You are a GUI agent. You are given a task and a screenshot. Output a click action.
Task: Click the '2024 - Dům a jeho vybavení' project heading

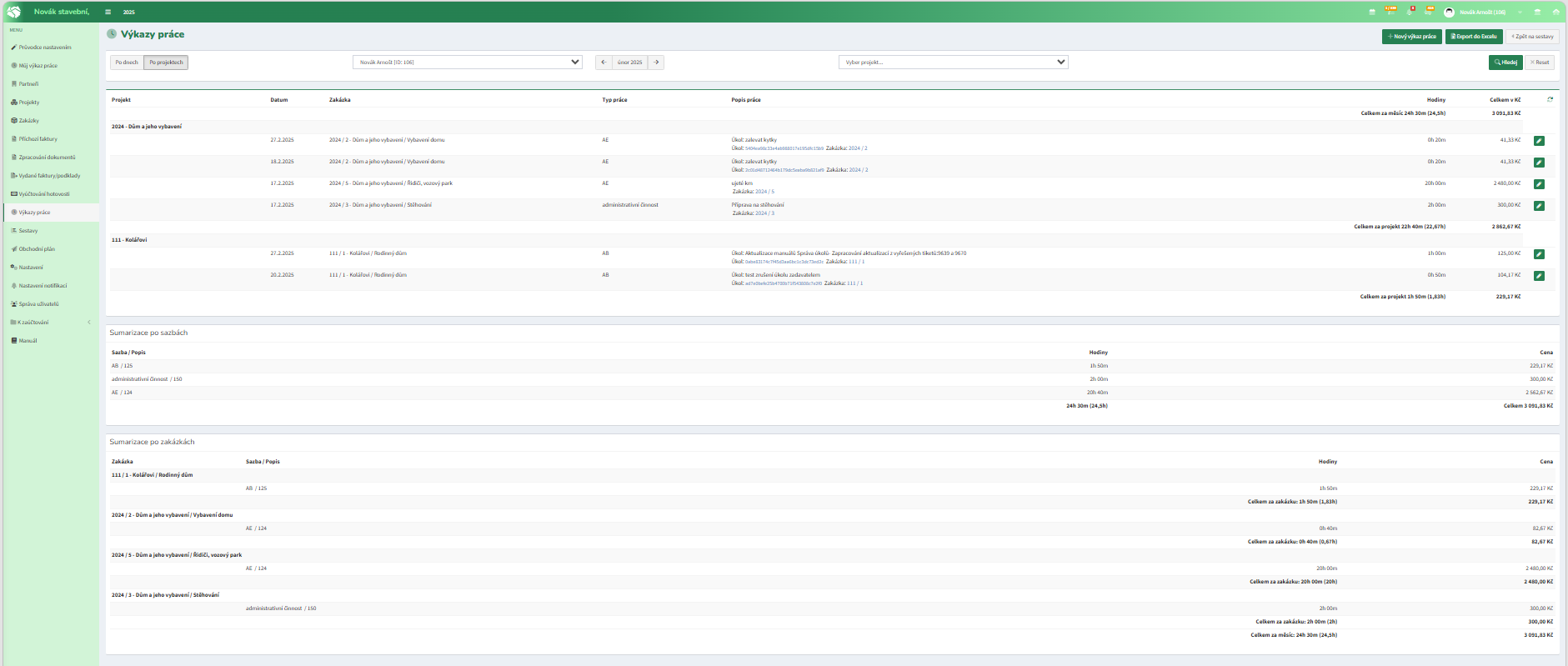(147, 127)
